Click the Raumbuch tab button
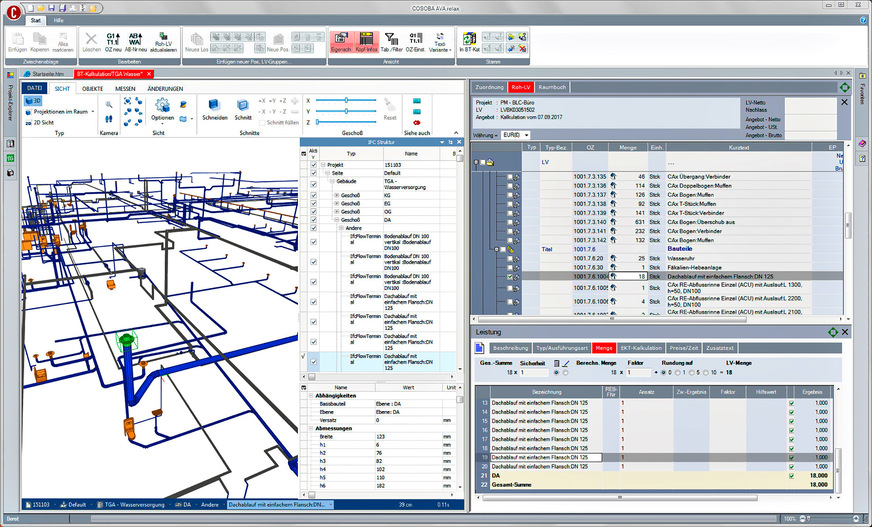Image resolution: width=872 pixels, height=527 pixels. coord(553,87)
